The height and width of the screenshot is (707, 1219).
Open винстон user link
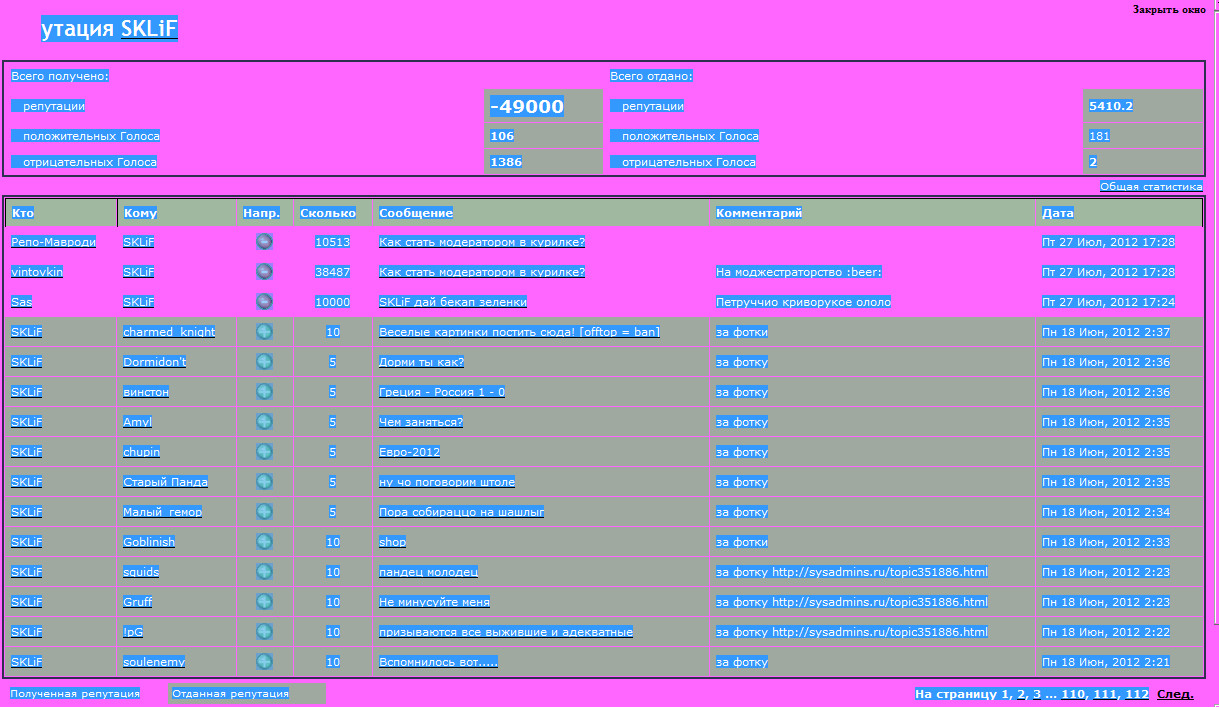[145, 392]
